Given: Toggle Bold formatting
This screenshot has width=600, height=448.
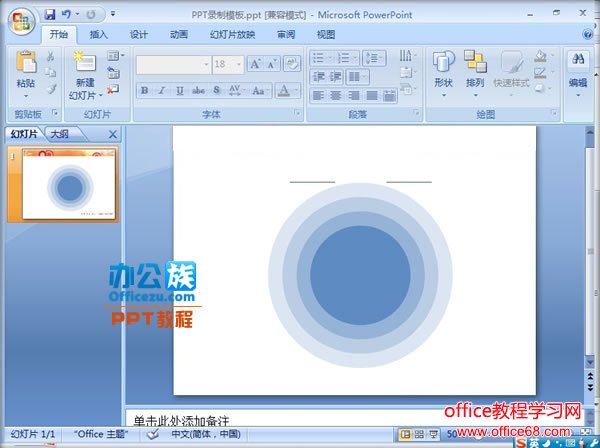Looking at the screenshot, I should [144, 91].
